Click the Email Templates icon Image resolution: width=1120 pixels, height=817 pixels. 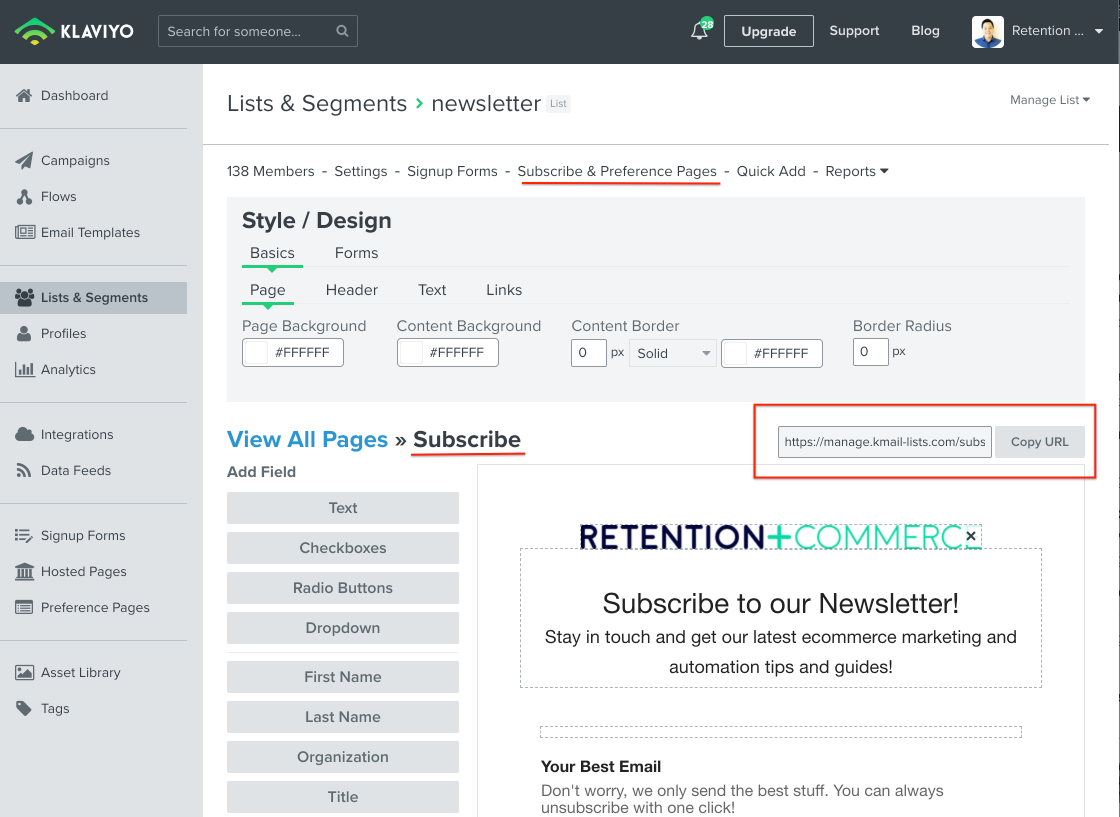[x=25, y=232]
